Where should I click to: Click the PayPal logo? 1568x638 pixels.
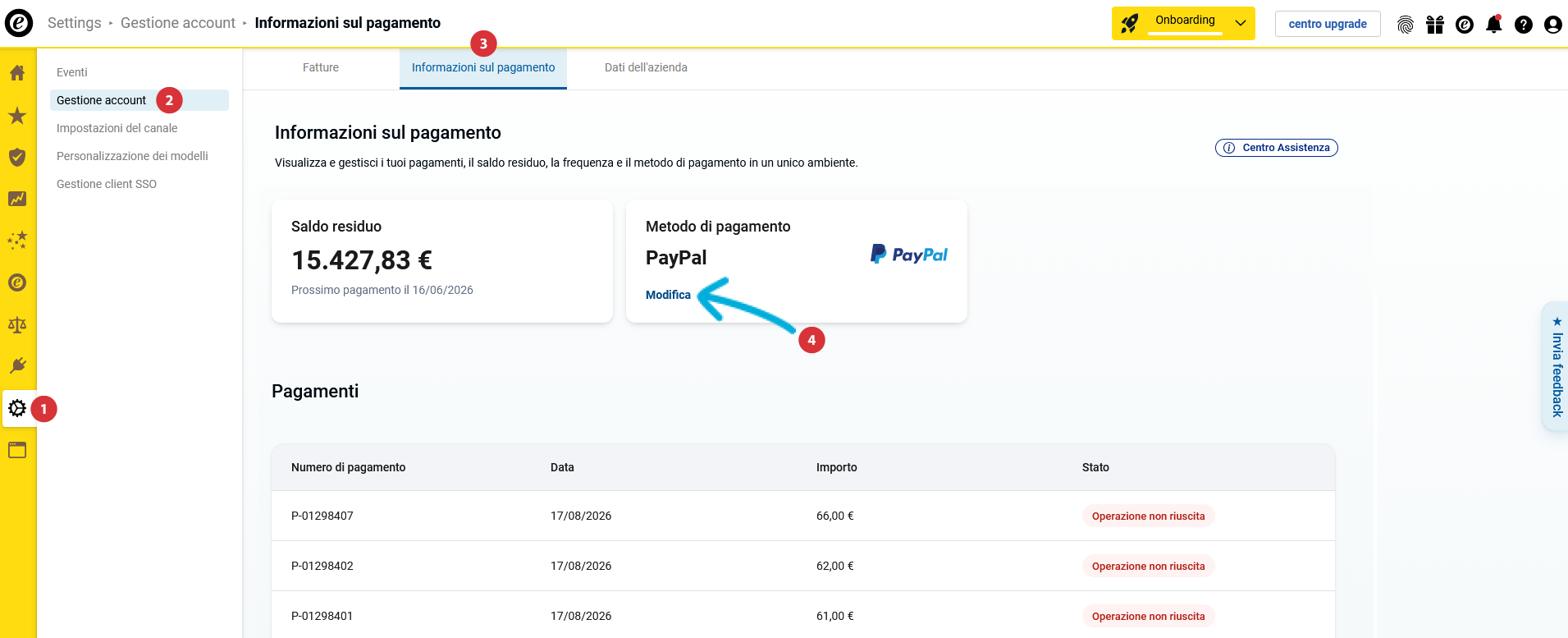(x=908, y=255)
